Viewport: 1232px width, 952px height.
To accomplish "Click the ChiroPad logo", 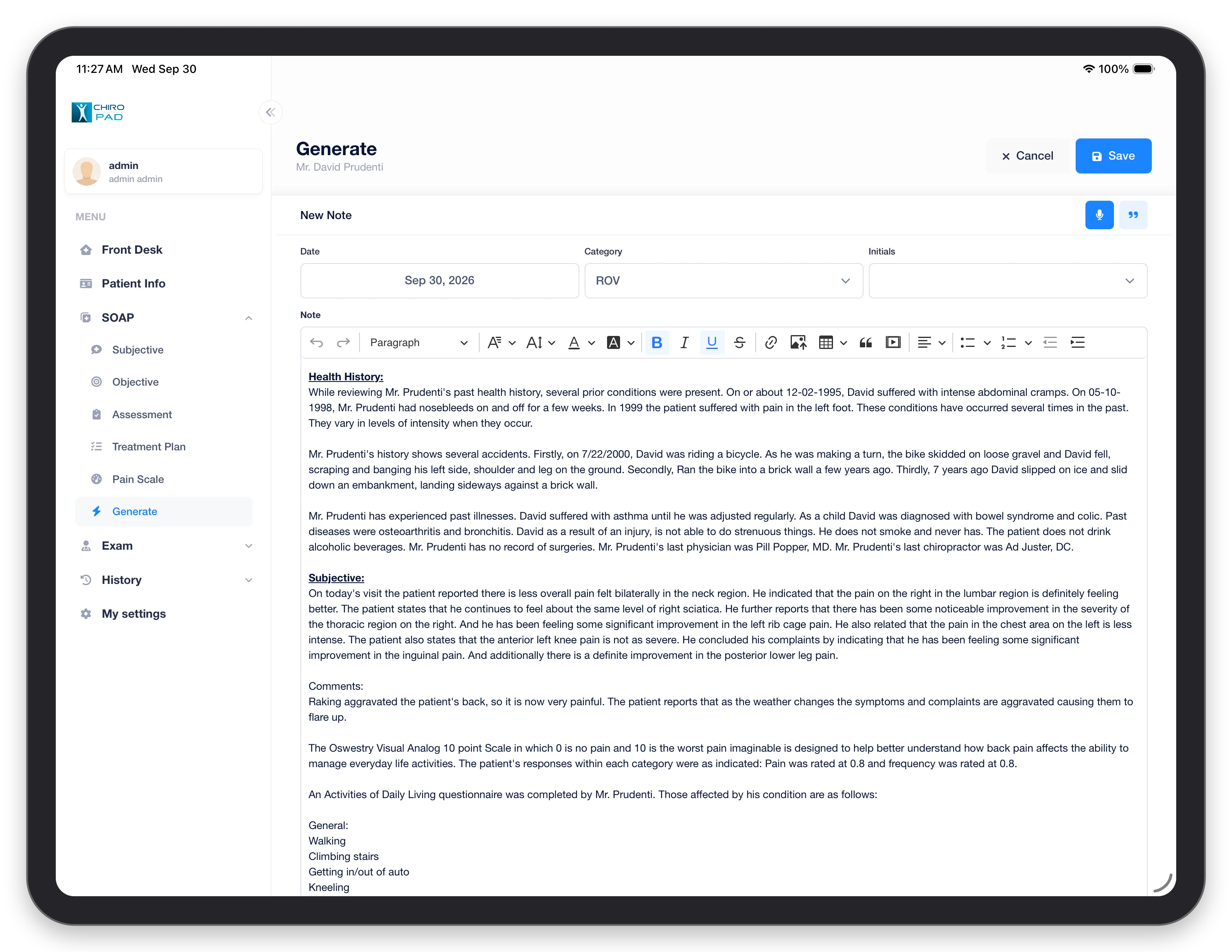I will [98, 112].
